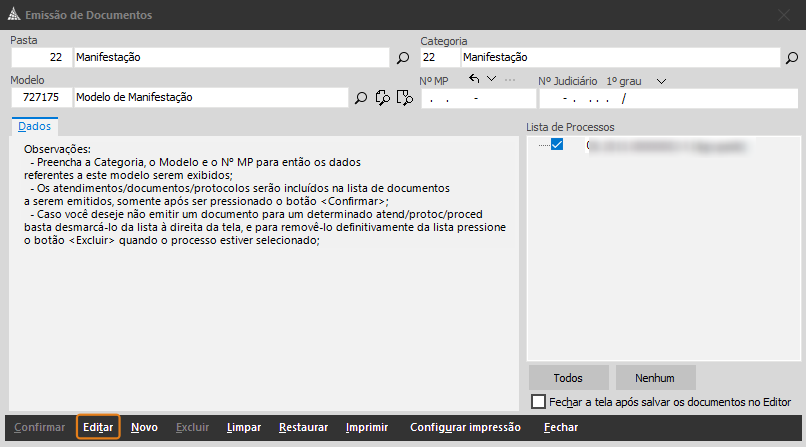This screenshot has height=447, width=806.
Task: Click the Imprimir button
Action: pos(367,427)
